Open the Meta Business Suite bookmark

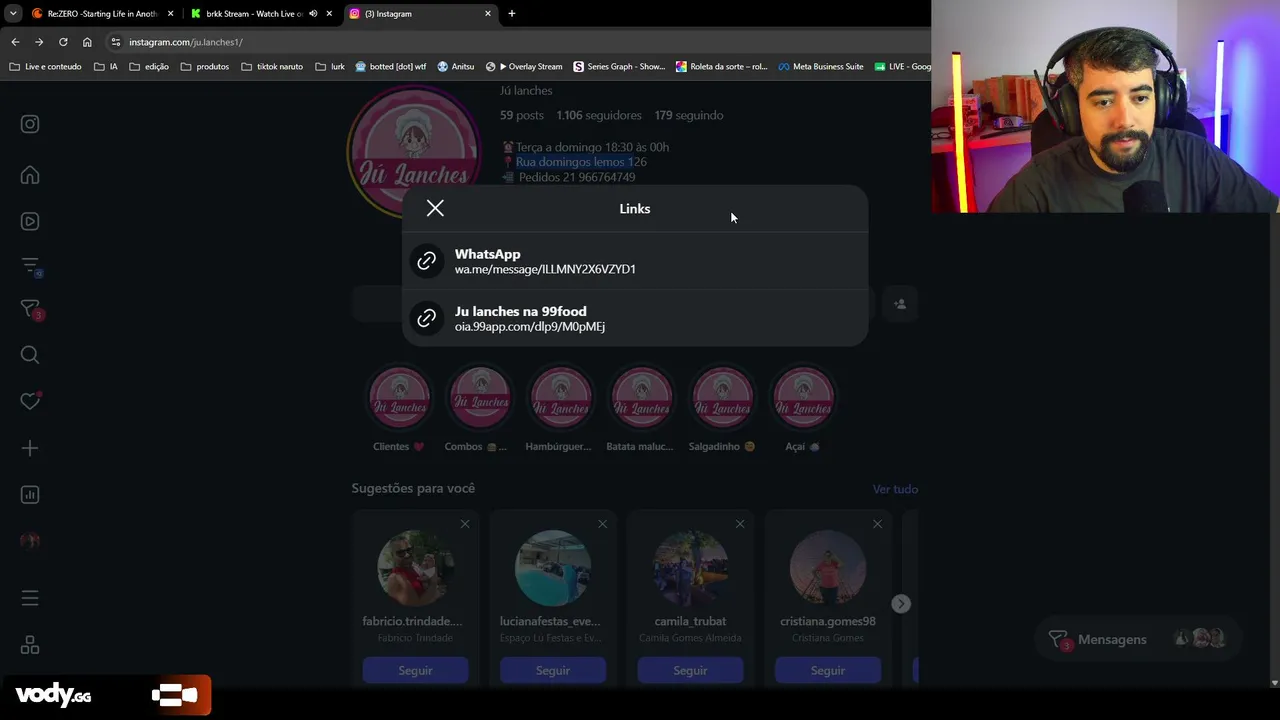pyautogui.click(x=821, y=67)
